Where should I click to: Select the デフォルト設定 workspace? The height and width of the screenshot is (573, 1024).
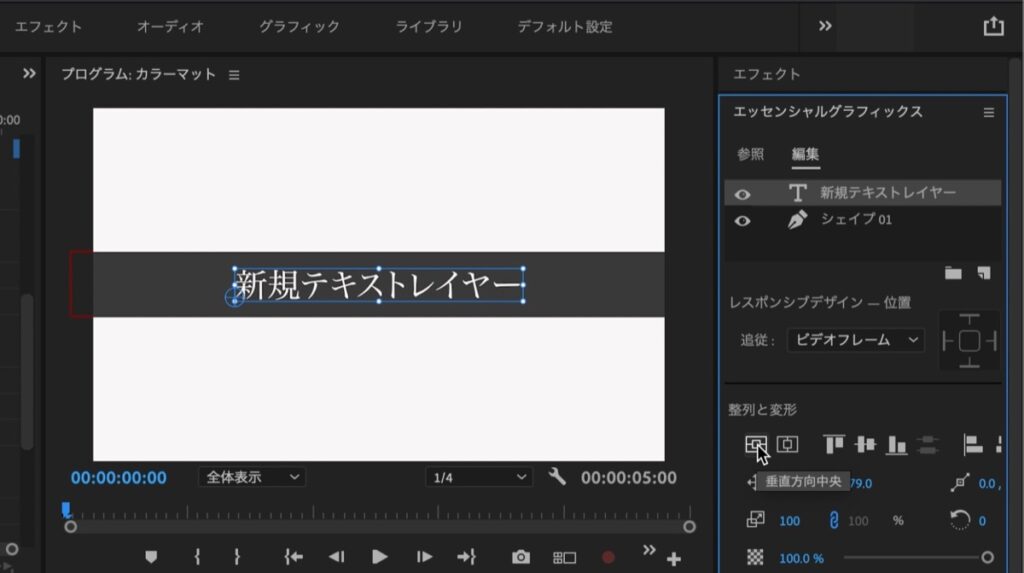[565, 27]
